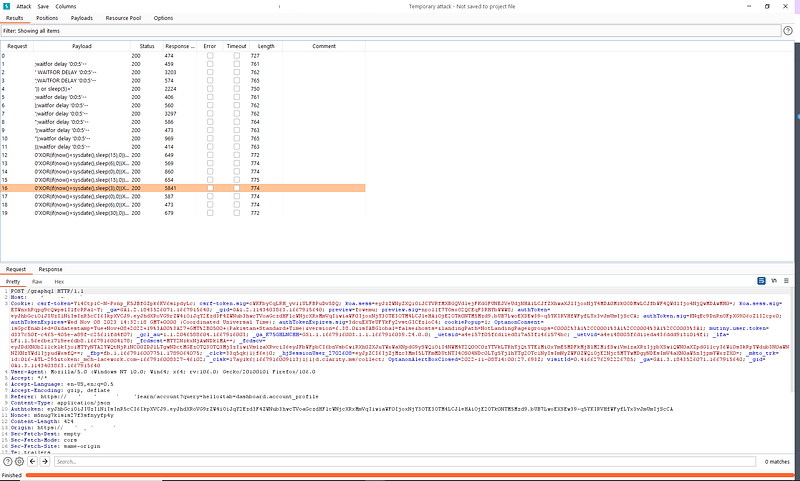Sort by the Request column header
This screenshot has height=481, width=800.
[x=17, y=46]
